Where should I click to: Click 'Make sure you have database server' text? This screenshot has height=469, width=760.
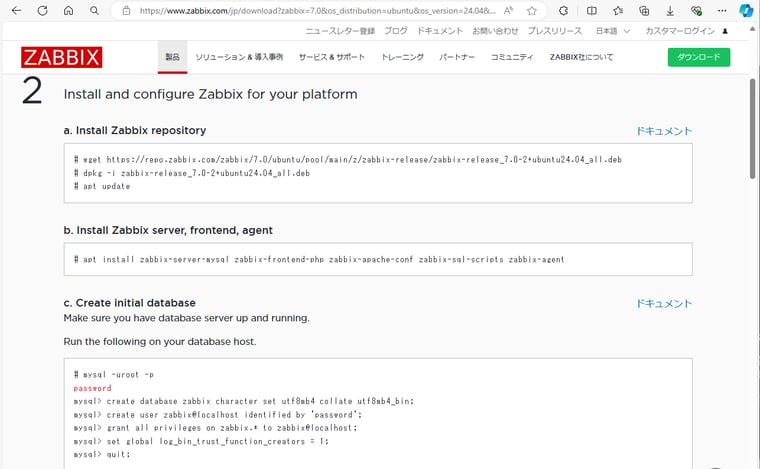[186, 318]
